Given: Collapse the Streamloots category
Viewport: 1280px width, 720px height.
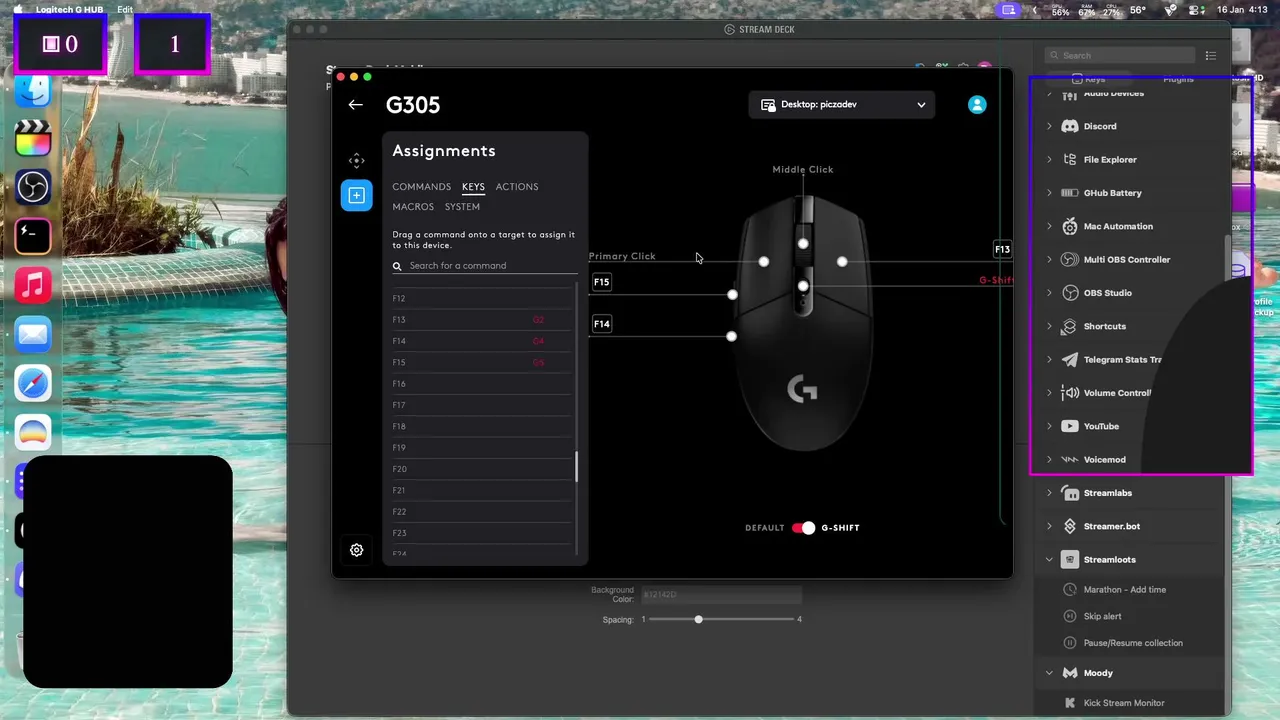Looking at the screenshot, I should point(1049,560).
